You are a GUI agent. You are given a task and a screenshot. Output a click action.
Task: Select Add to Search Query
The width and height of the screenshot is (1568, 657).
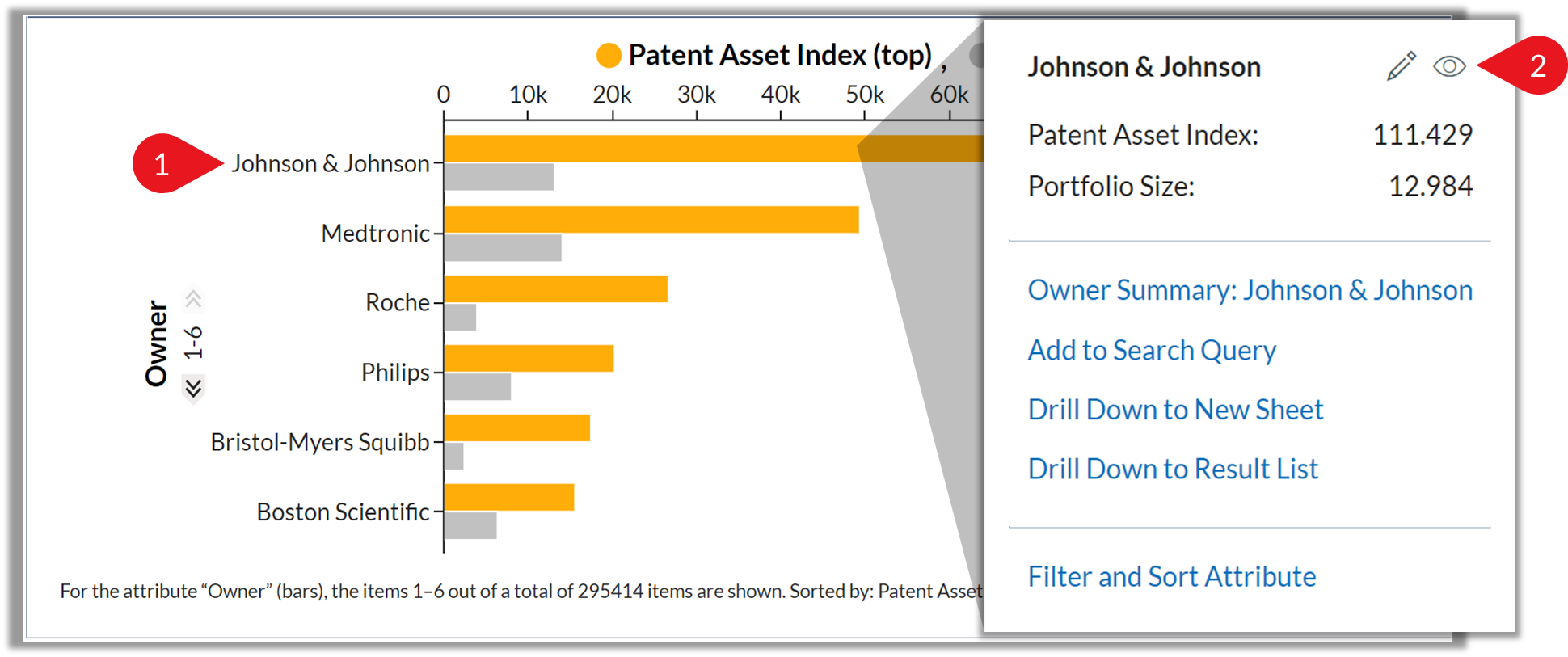pyautogui.click(x=1152, y=350)
